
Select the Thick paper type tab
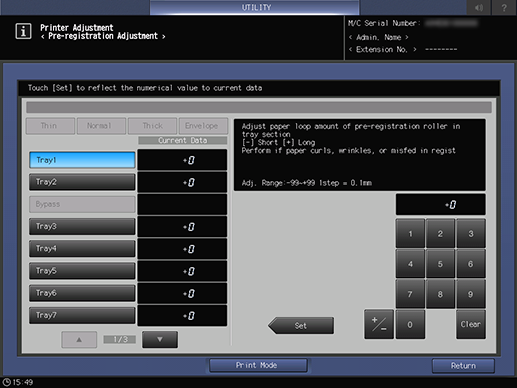[152, 126]
